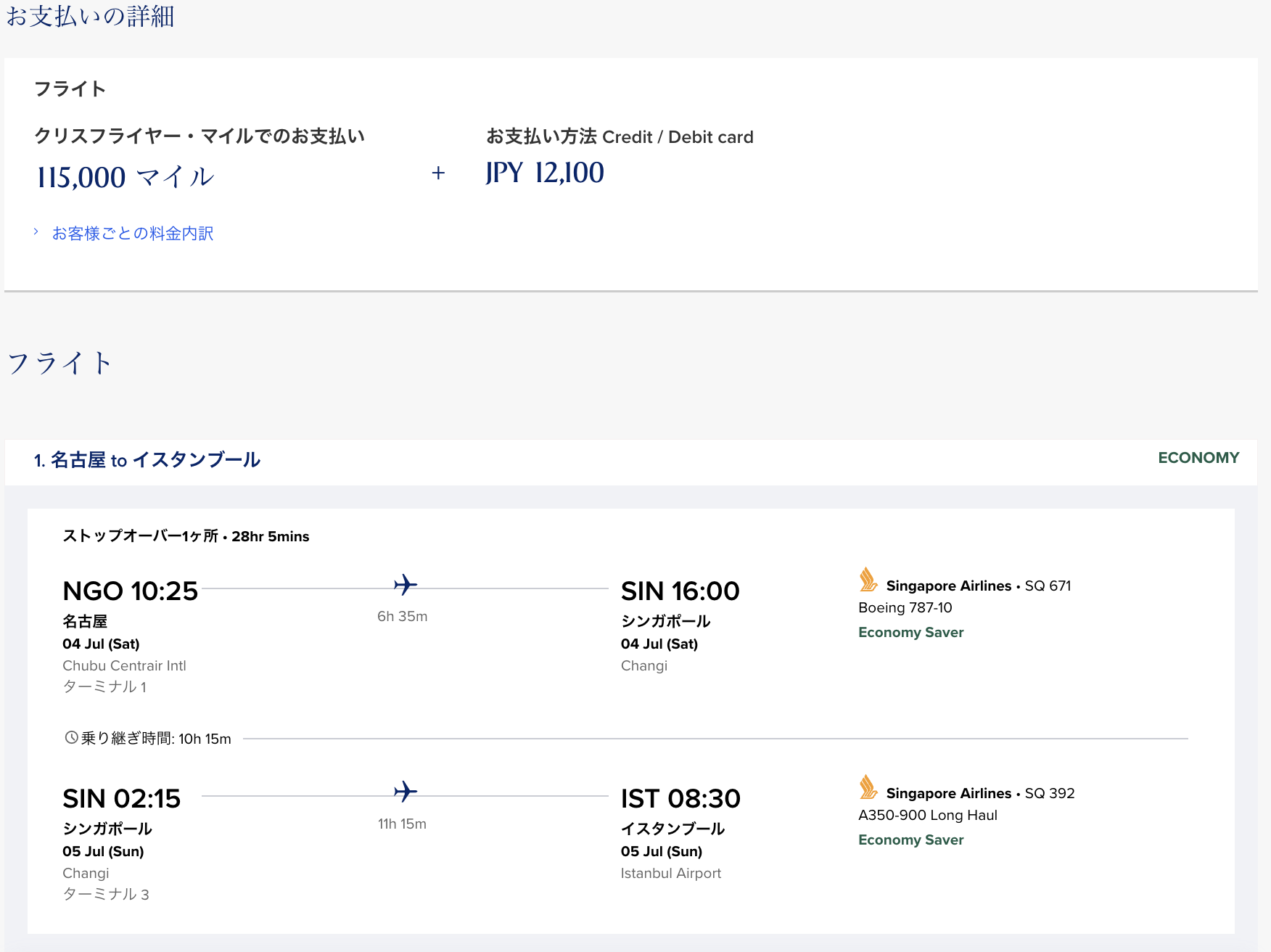Click the 04 Jul (Sat) date under 名古屋
Screen dimensions: 1271x952
click(x=101, y=644)
